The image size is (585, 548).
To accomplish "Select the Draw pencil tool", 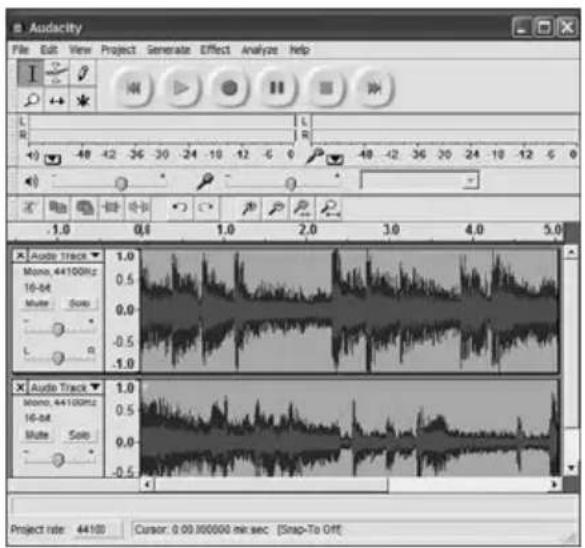I will point(82,73).
